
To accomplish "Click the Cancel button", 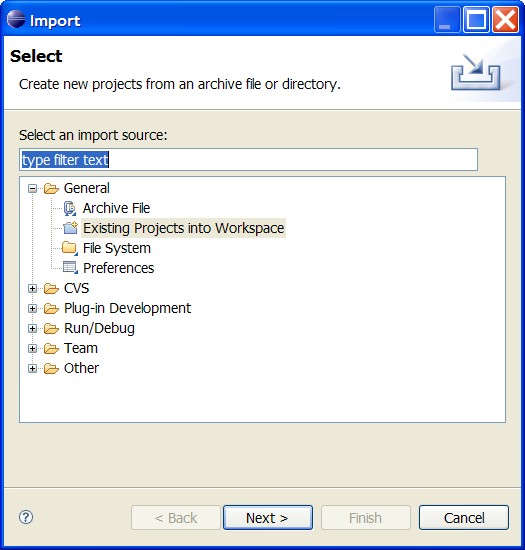I will pos(464,517).
